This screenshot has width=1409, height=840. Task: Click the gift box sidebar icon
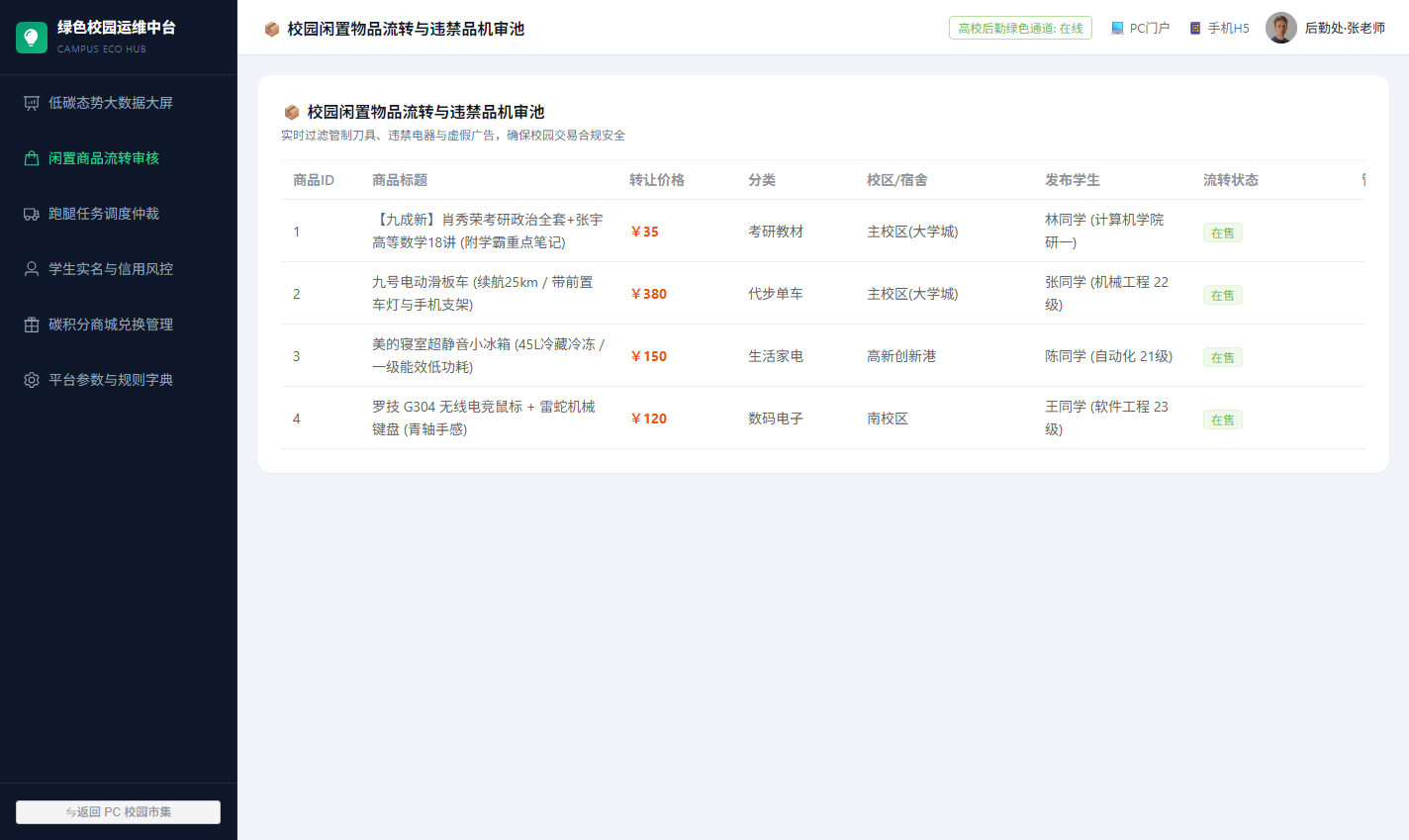tap(32, 325)
